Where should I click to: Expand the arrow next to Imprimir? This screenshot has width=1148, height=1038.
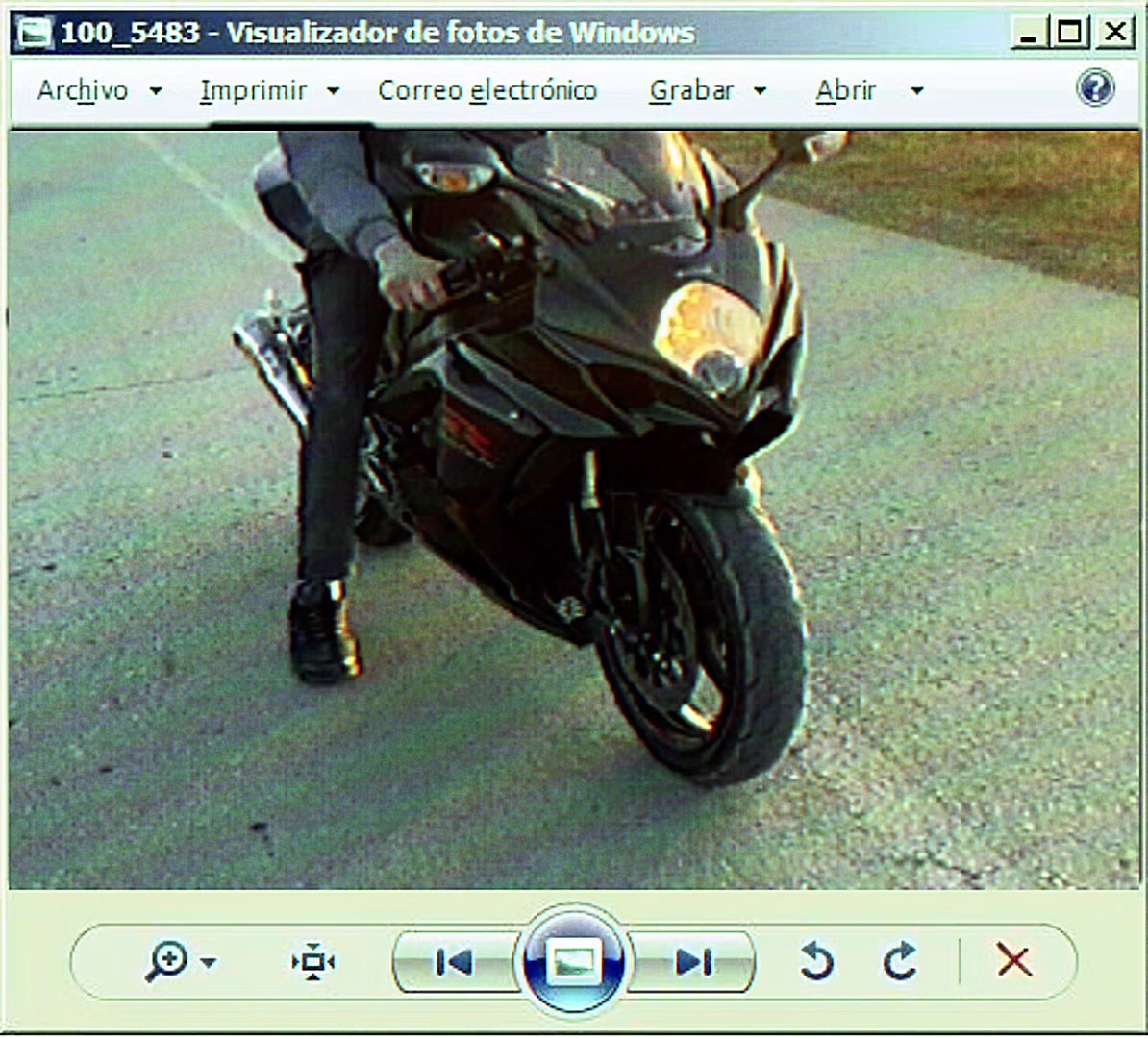(333, 91)
